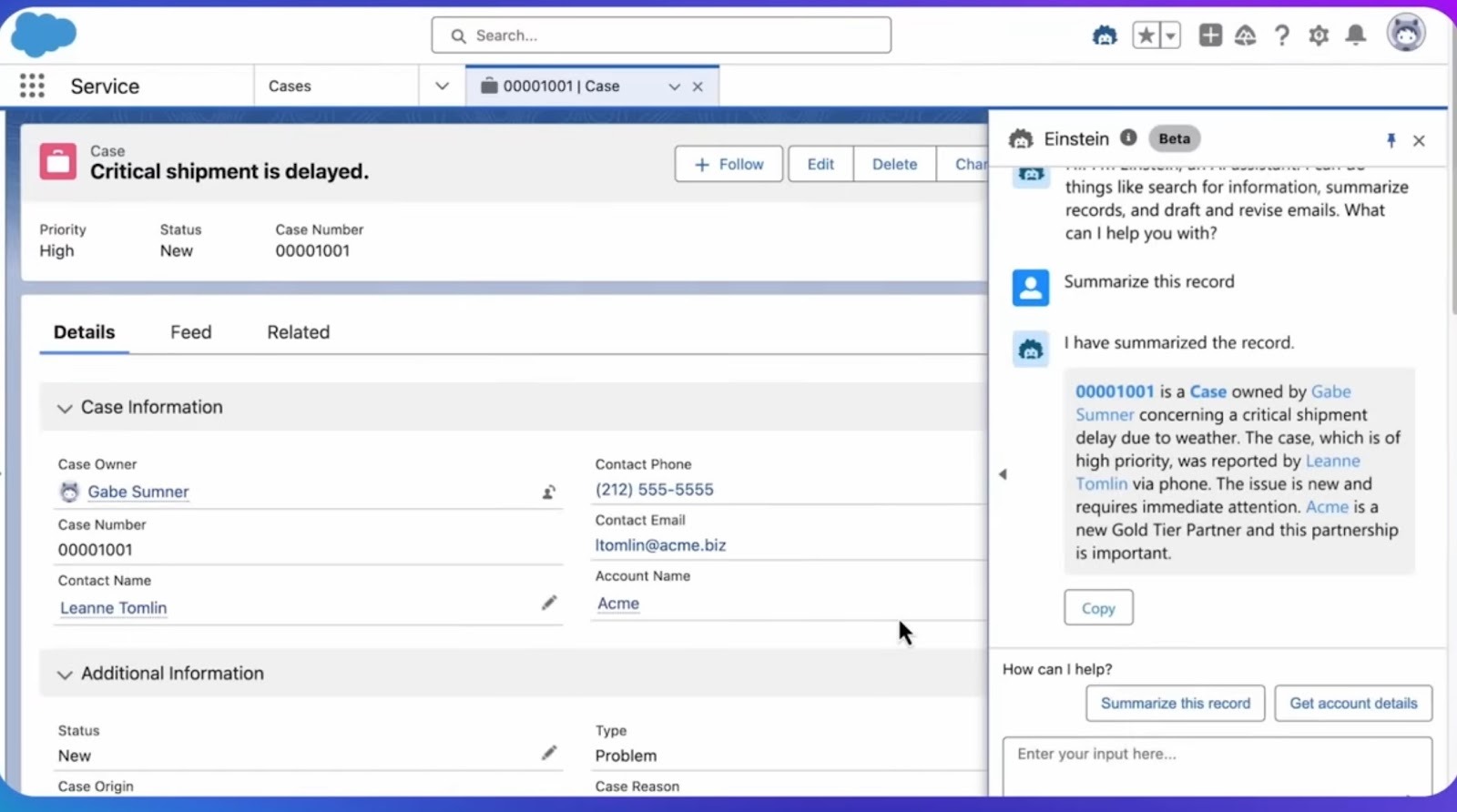Screen dimensions: 1457x812
Task: Click Get account details suggestion
Action: (x=1353, y=704)
